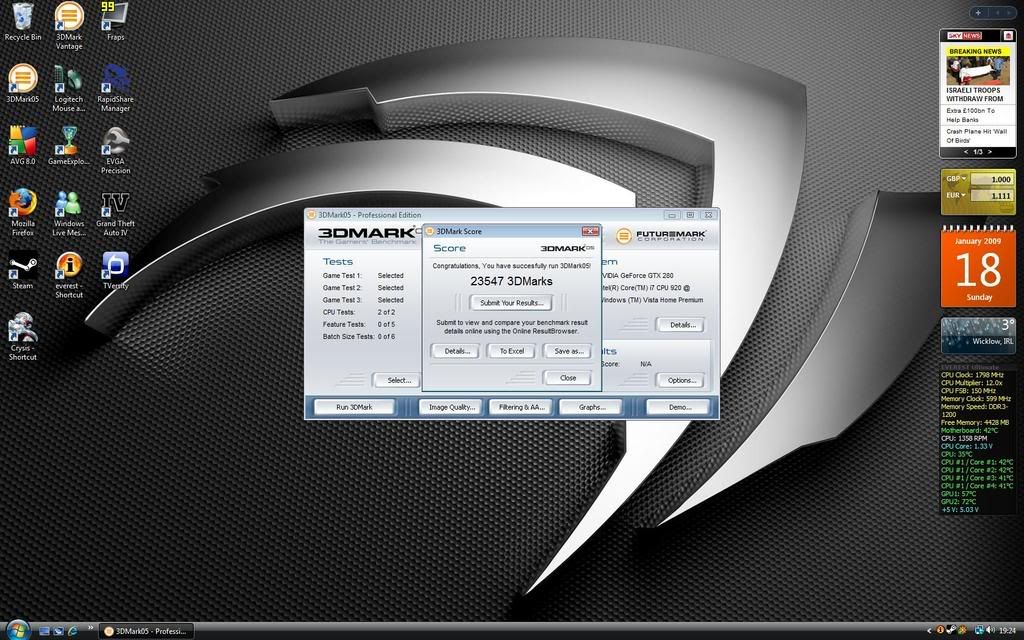Click the Close button in Score dialog

pos(568,378)
